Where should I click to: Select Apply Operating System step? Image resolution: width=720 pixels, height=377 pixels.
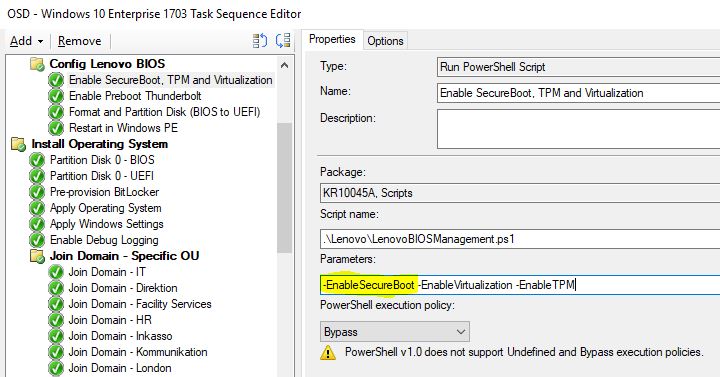(x=106, y=208)
